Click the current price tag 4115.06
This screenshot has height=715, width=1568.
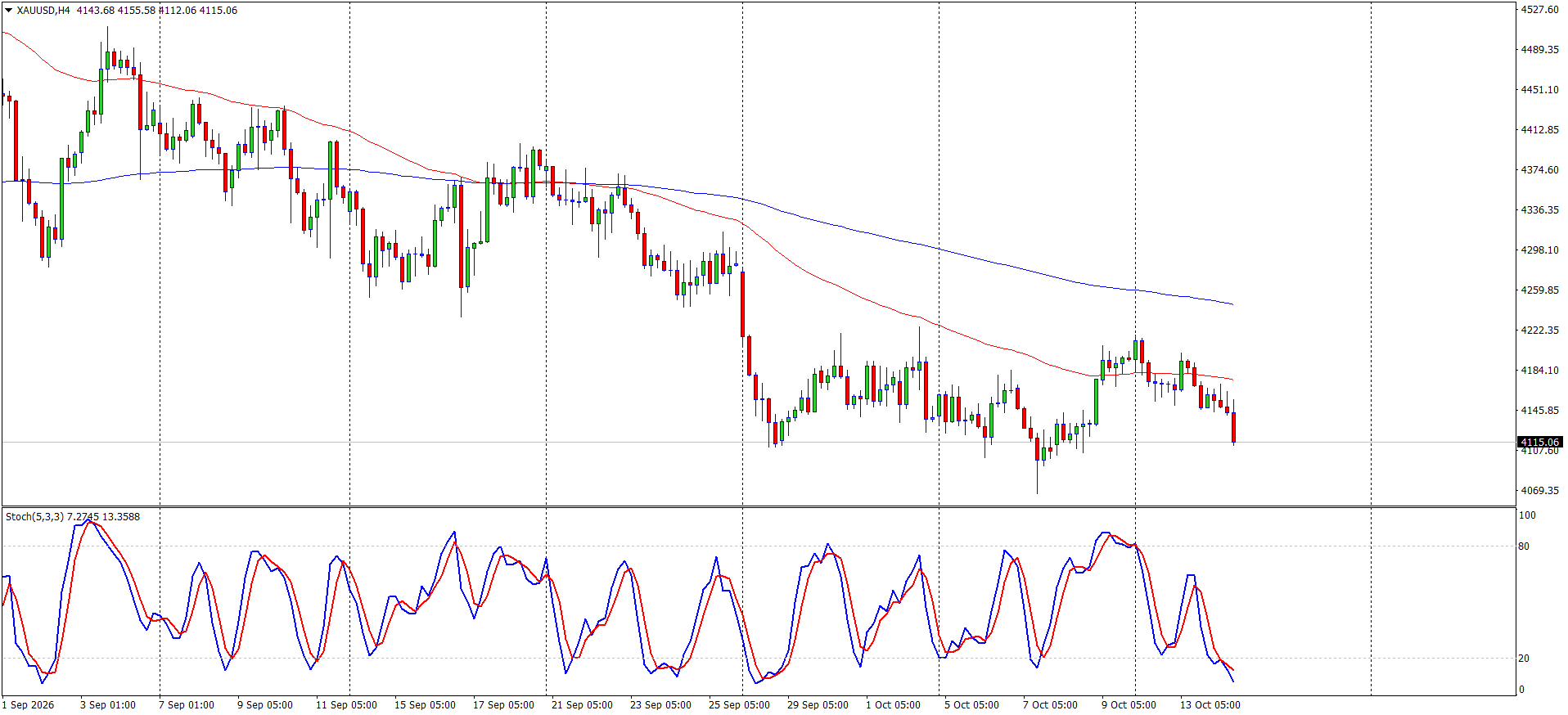click(1539, 442)
